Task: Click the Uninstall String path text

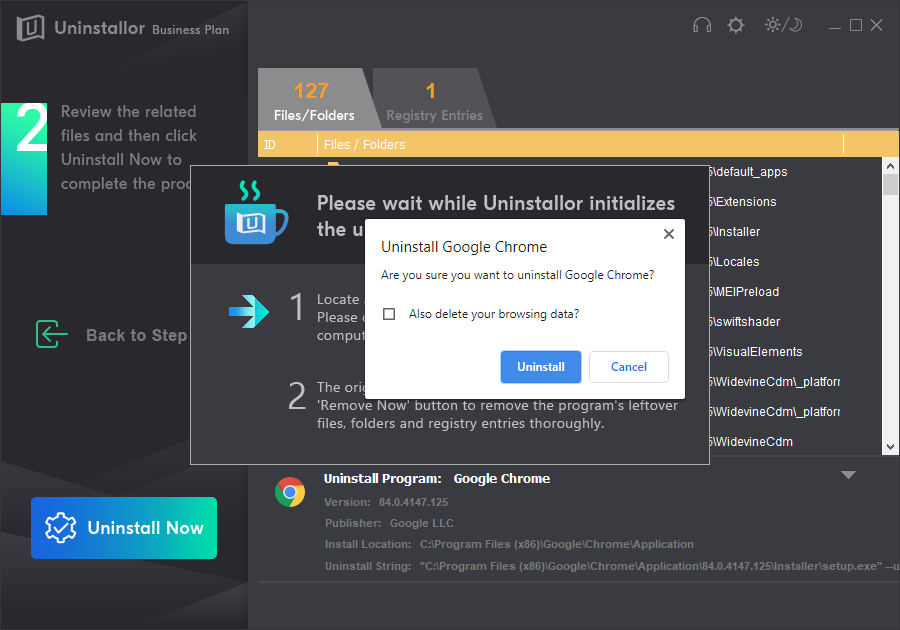Action: pyautogui.click(x=660, y=566)
